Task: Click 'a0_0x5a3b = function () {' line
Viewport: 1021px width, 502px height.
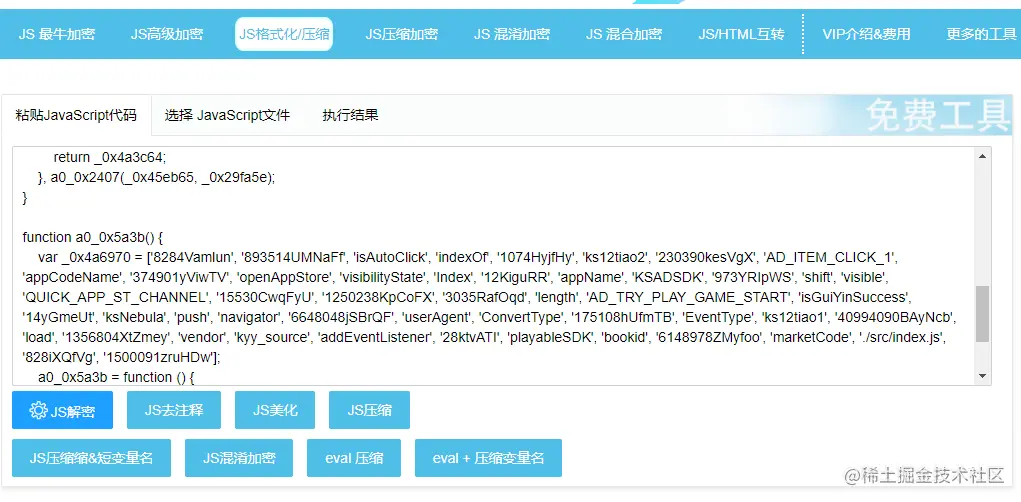Action: (117, 378)
